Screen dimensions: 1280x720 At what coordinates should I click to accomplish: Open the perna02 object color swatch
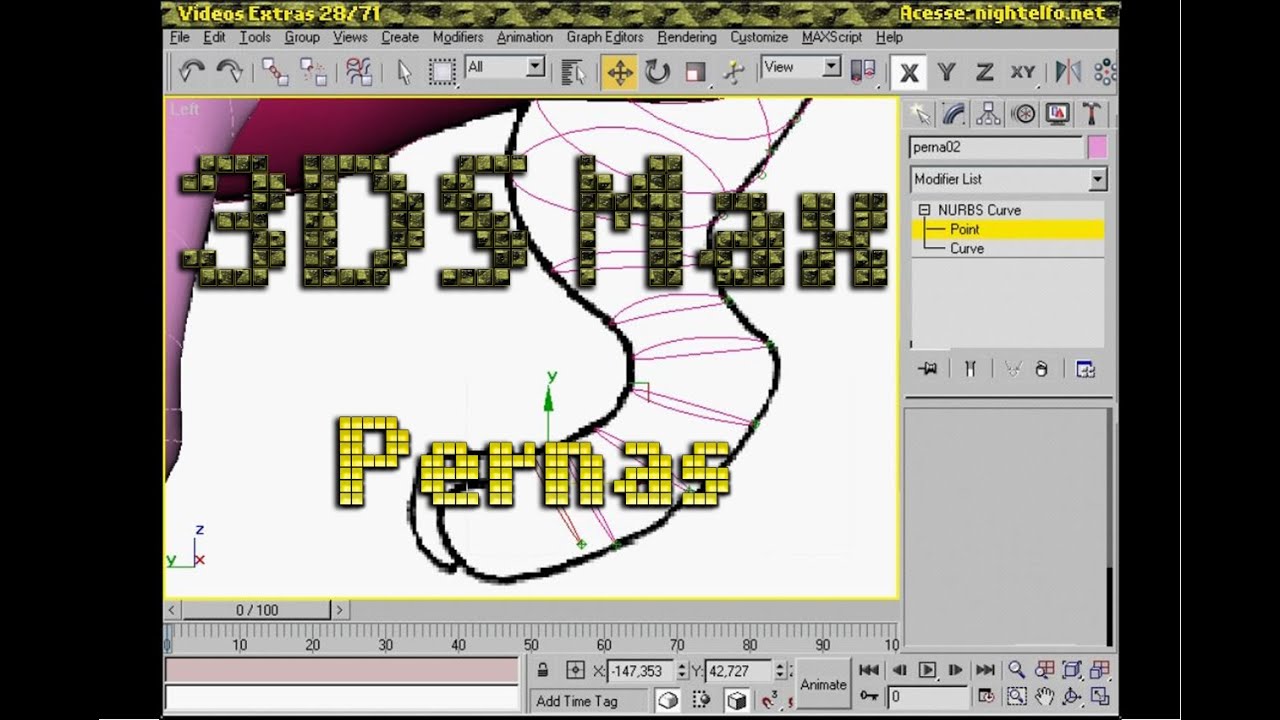(x=1097, y=147)
